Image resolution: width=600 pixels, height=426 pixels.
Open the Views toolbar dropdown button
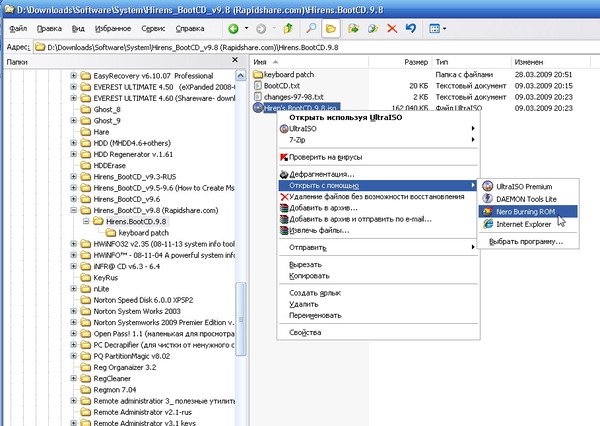click(x=437, y=29)
